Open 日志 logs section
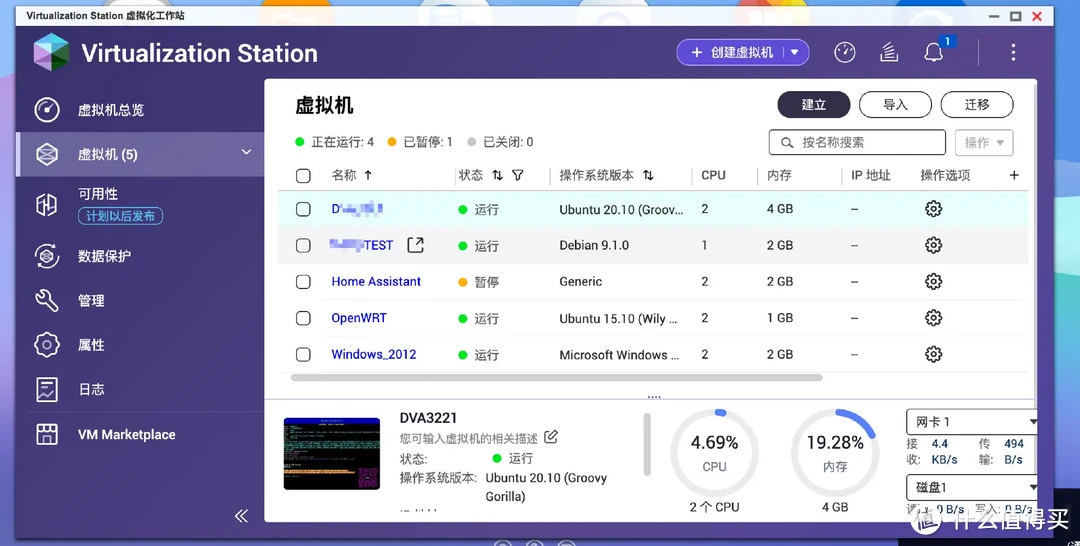 pyautogui.click(x=141, y=390)
